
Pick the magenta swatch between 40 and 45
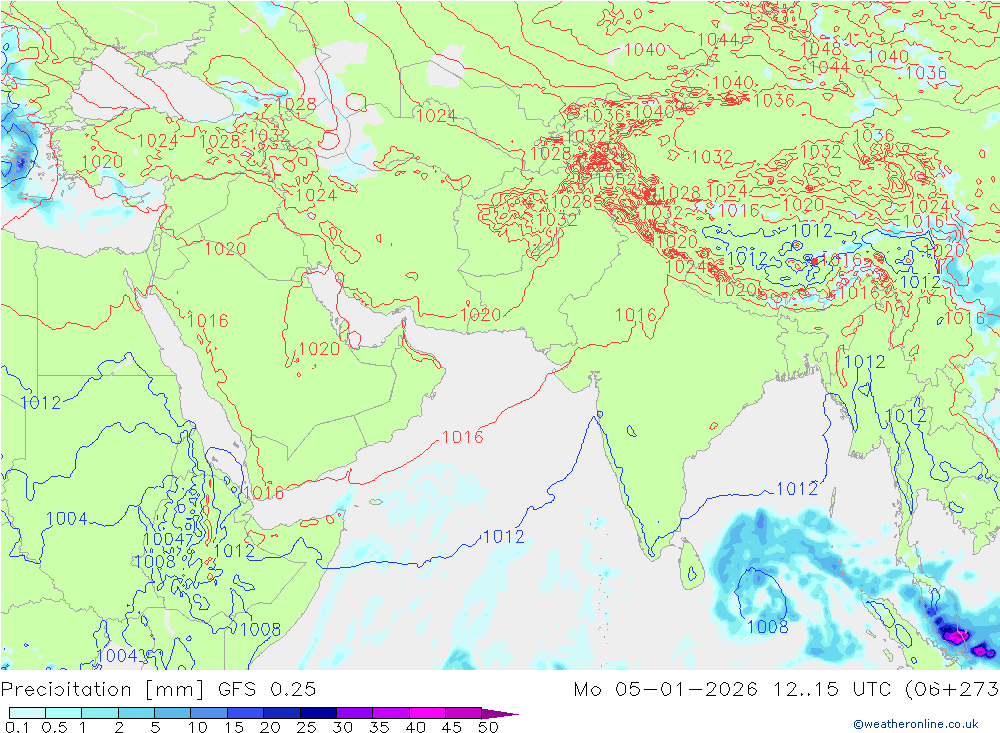coord(427,713)
